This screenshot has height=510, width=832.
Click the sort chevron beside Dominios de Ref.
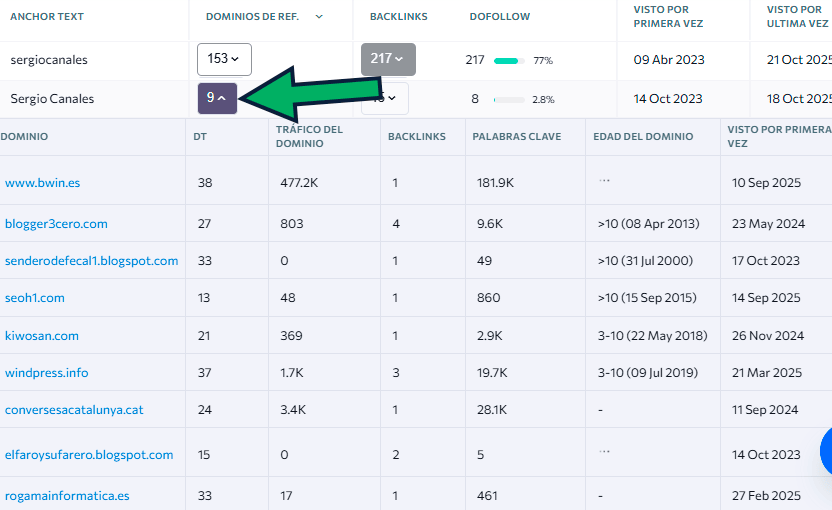(319, 17)
